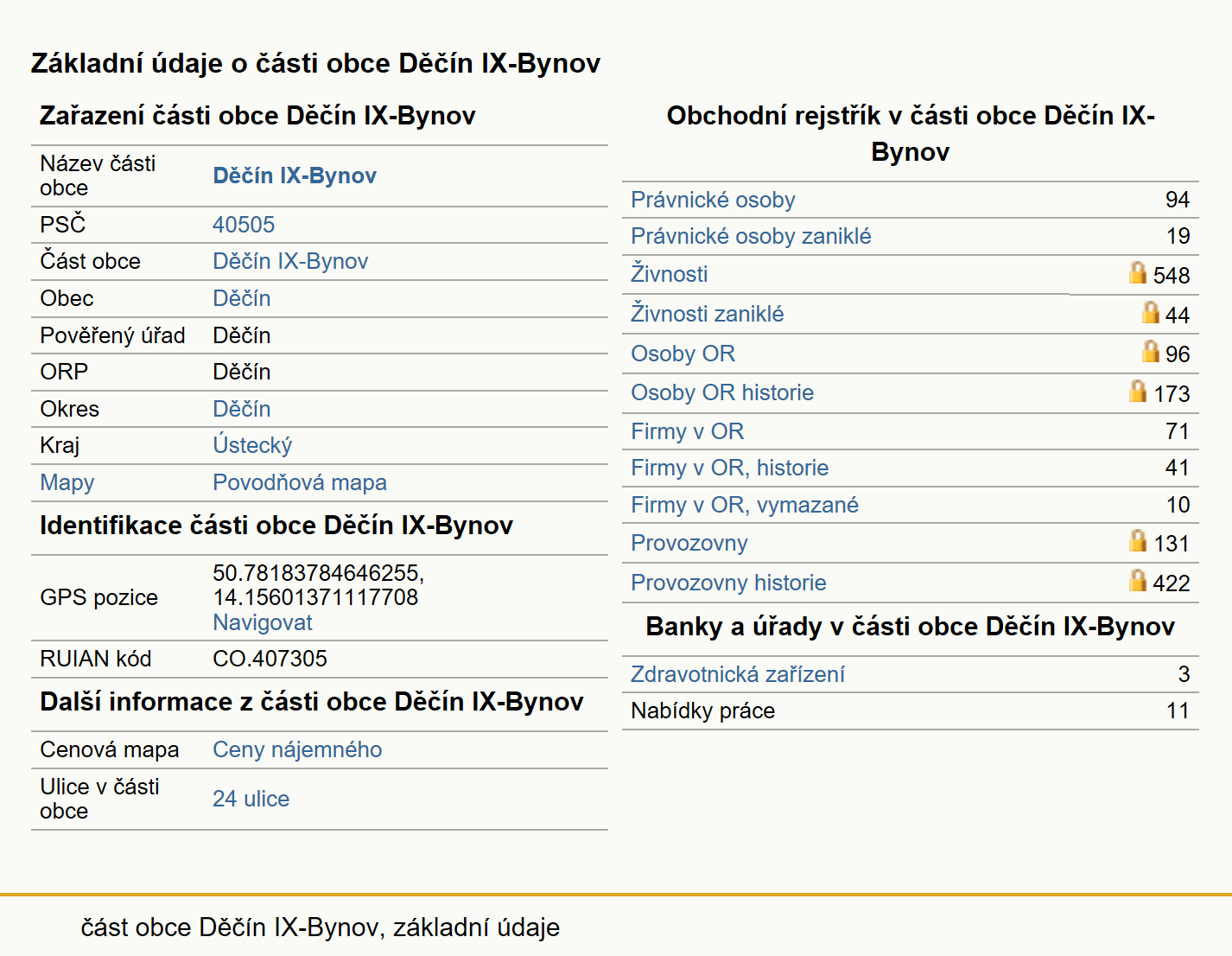The height and width of the screenshot is (956, 1232).
Task: Open the Firmy v OR, vymazané link
Action: pyautogui.click(x=745, y=505)
